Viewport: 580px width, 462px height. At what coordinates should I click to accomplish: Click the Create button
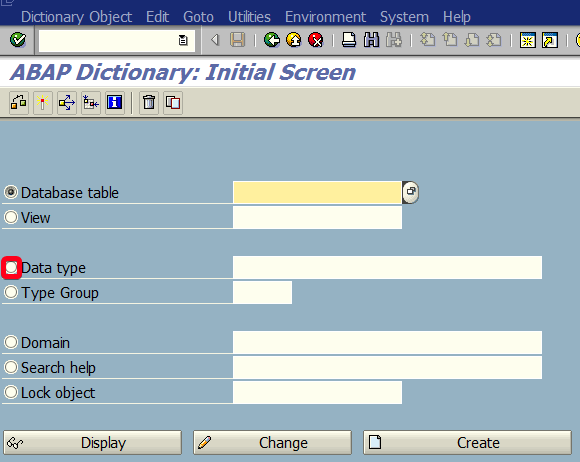point(468,442)
